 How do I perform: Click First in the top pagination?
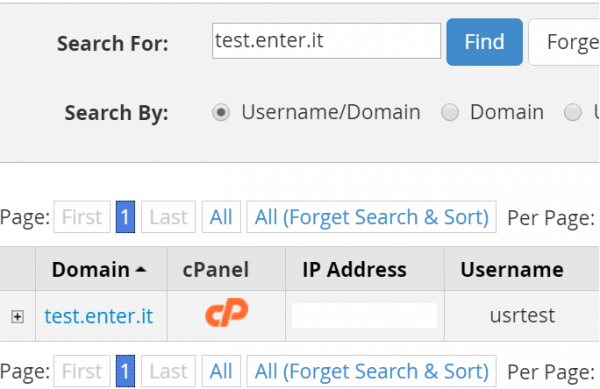pyautogui.click(x=82, y=217)
